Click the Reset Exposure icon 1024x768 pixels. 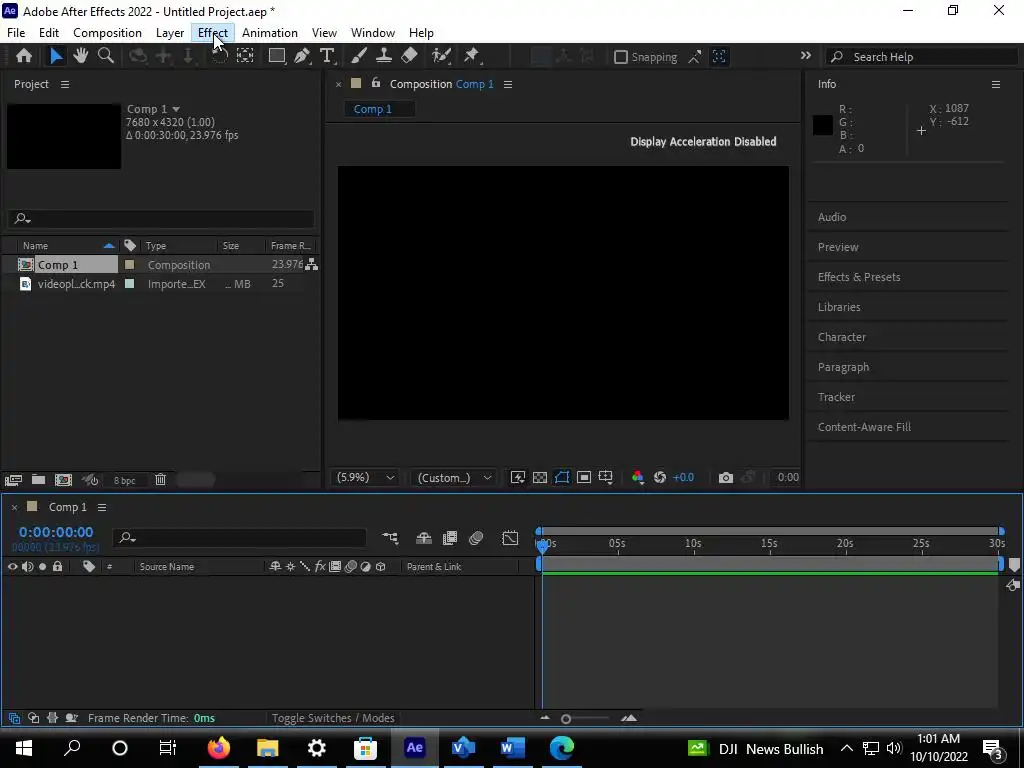pyautogui.click(x=660, y=477)
